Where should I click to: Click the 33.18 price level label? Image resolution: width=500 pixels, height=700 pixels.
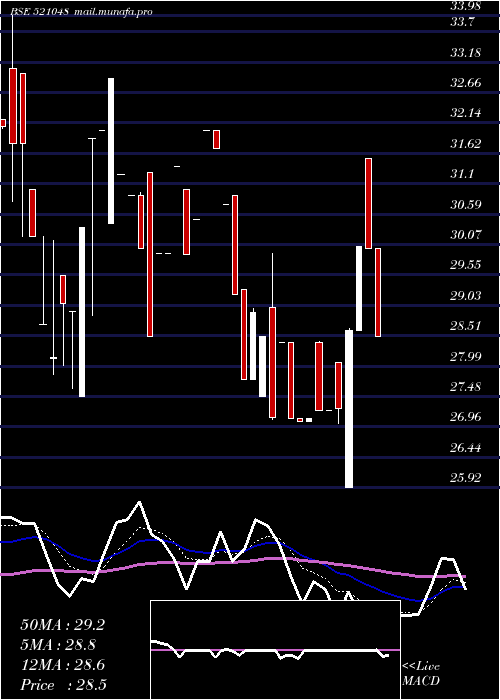pos(466,53)
